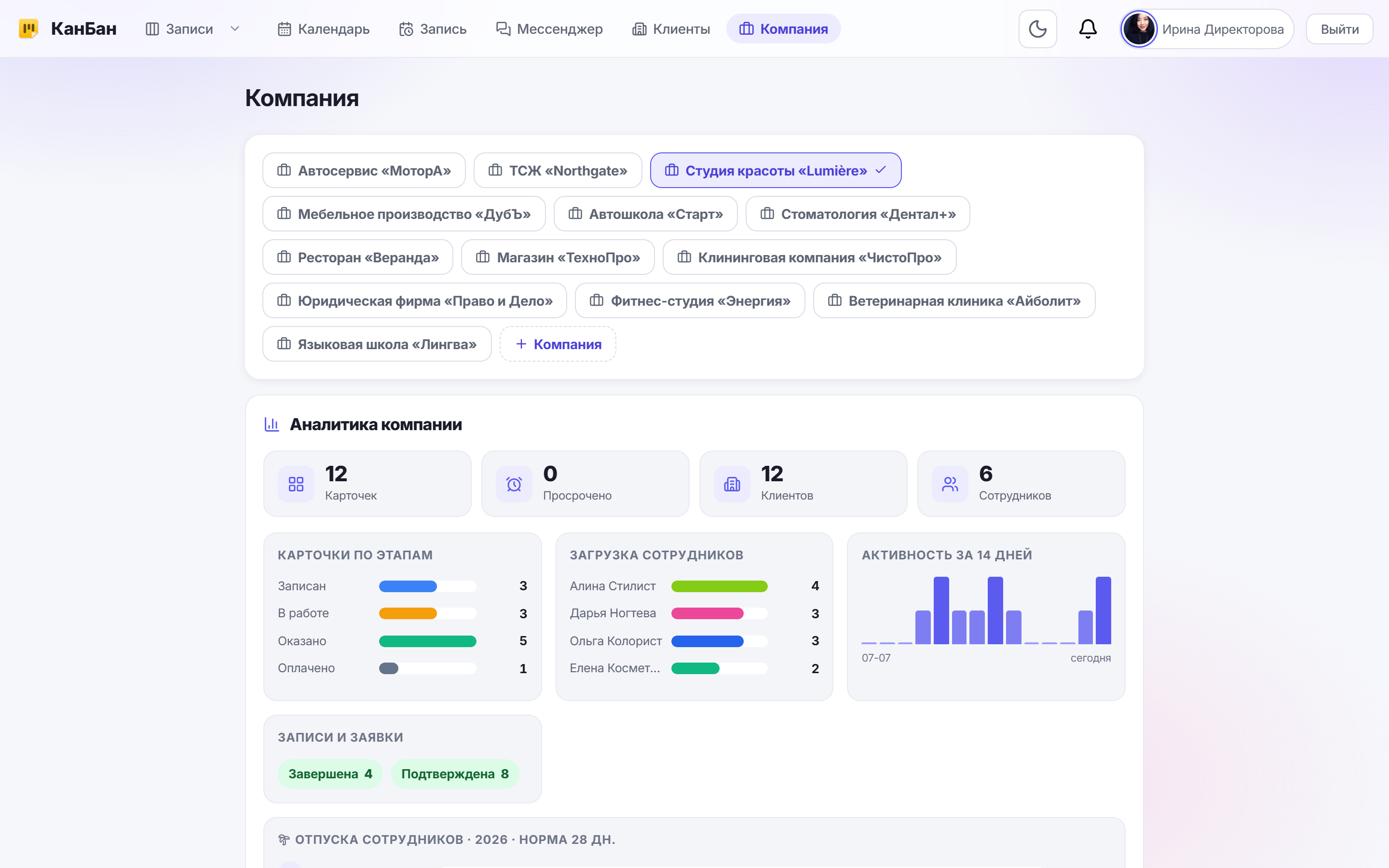Screen dimensions: 1389x868
Task: Select Ветеринарная клиника «Айболит»
Action: (x=954, y=301)
